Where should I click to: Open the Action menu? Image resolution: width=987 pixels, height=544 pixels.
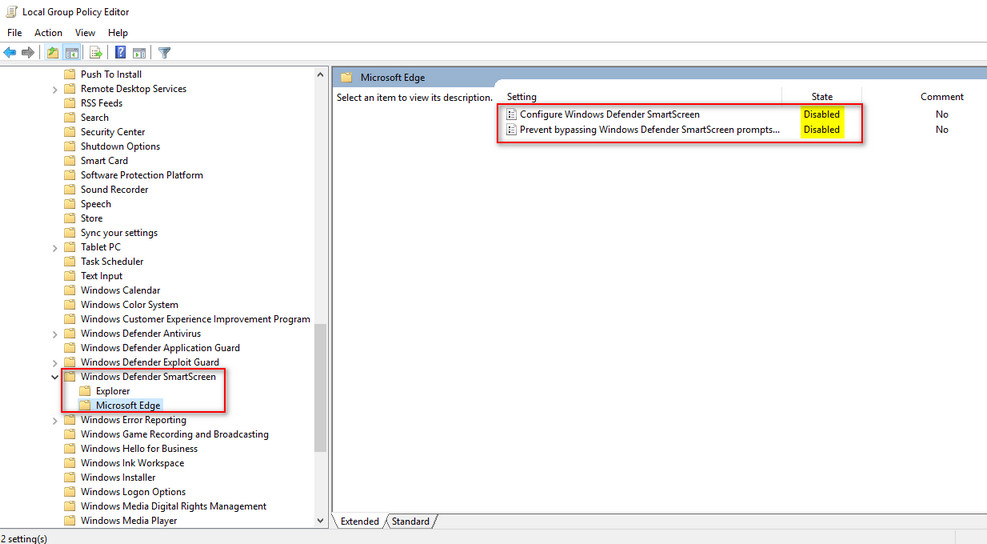pos(48,33)
